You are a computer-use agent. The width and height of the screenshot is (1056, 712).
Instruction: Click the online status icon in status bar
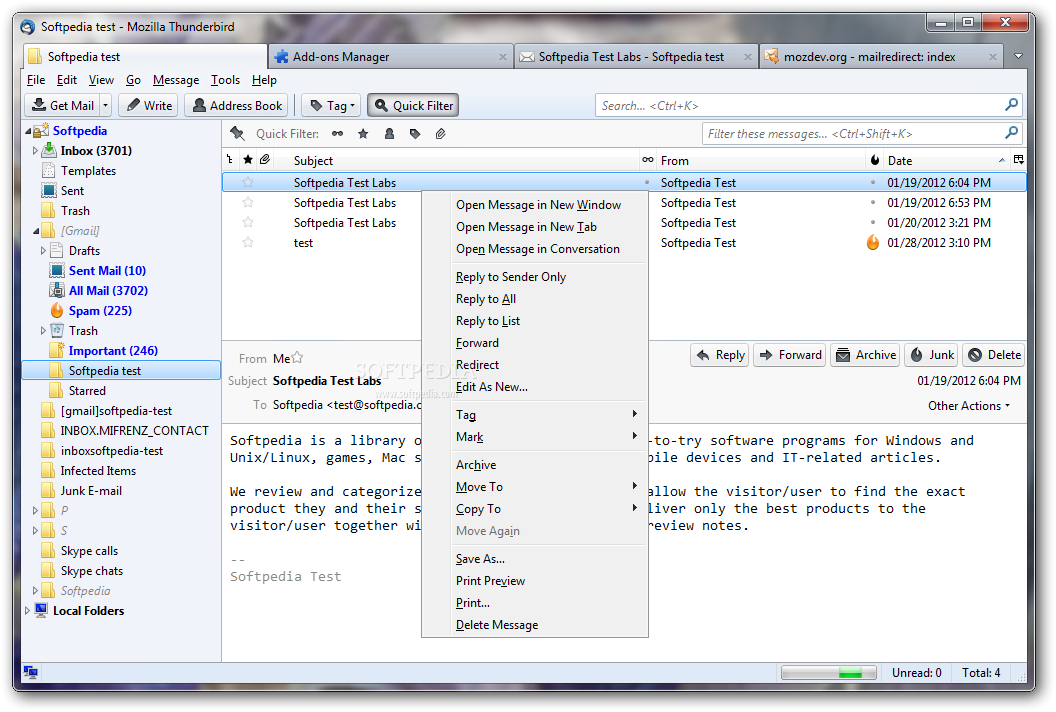click(31, 672)
